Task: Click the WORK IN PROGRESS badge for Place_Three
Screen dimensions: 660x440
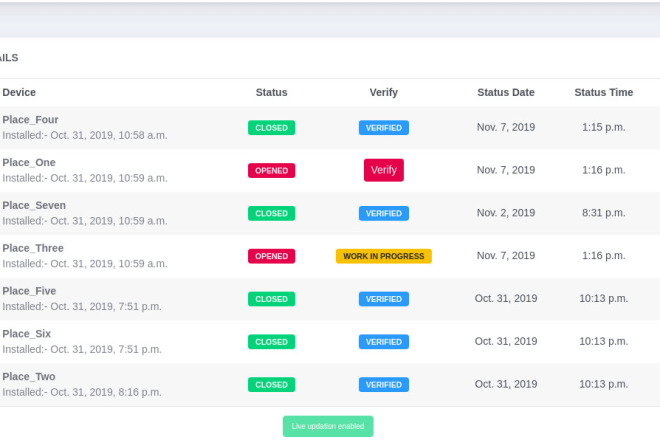Action: (383, 256)
